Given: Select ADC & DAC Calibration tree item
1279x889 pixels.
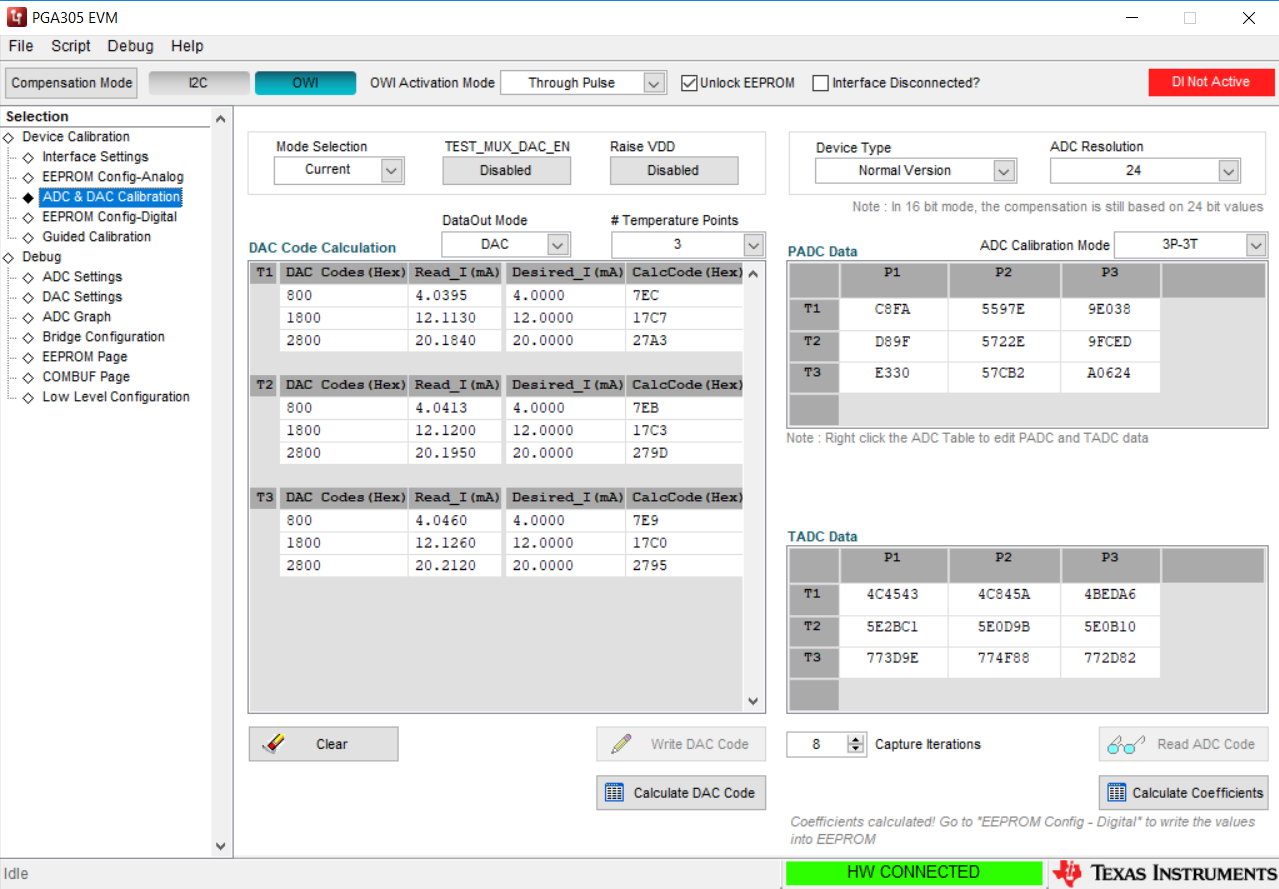Looking at the screenshot, I should (111, 197).
